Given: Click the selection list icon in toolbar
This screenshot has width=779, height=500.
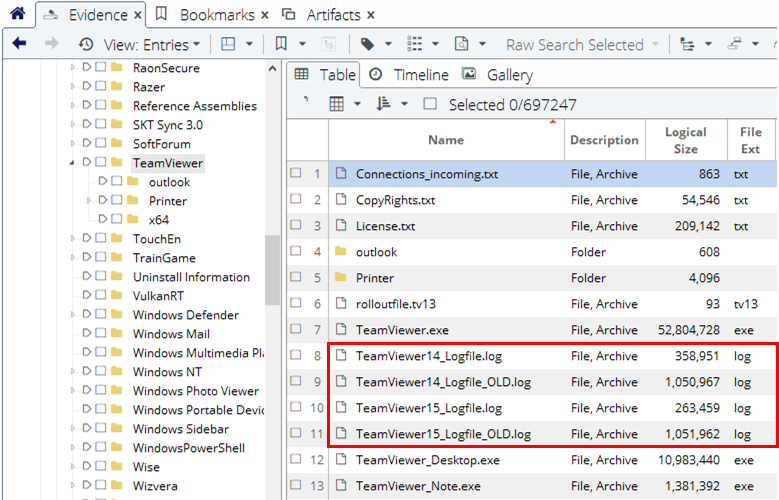Looking at the screenshot, I should pos(414,44).
